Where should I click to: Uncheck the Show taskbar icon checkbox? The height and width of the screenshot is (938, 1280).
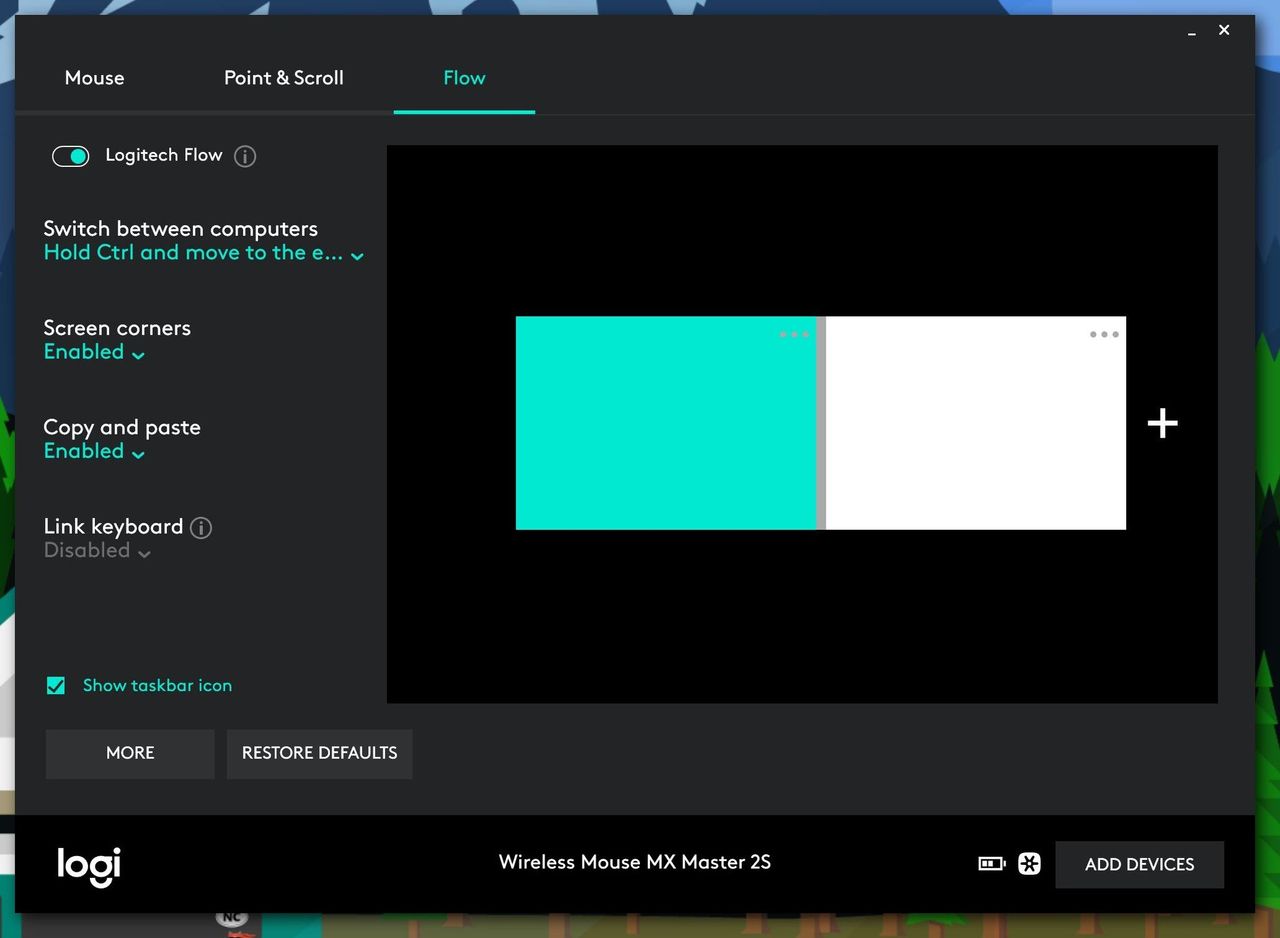click(56, 685)
